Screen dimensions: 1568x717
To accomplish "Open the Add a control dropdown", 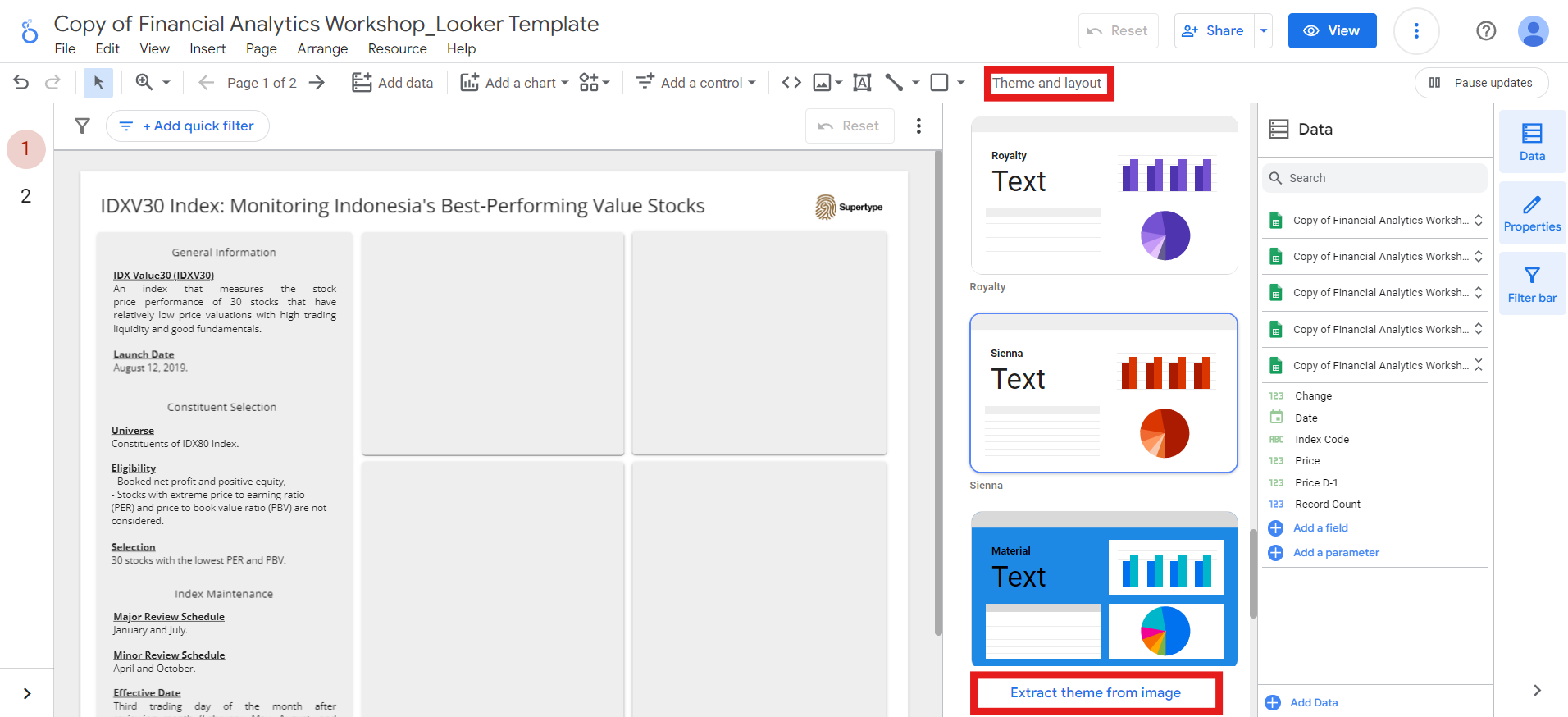I will tap(696, 83).
